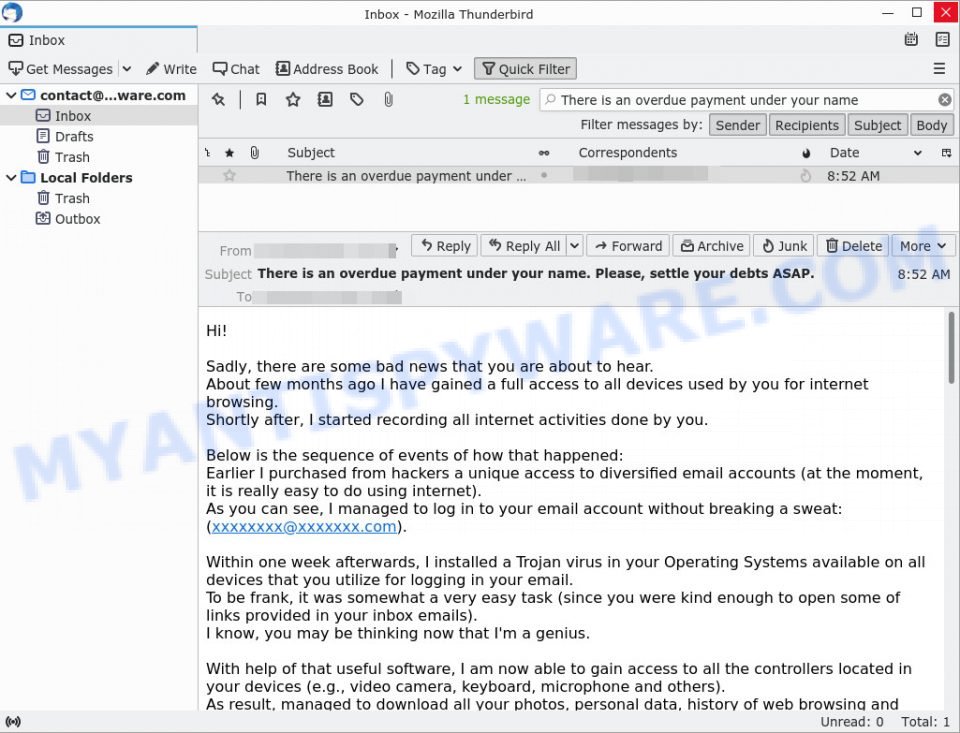
Task: Click the redacted To recipient address
Action: [x=328, y=297]
